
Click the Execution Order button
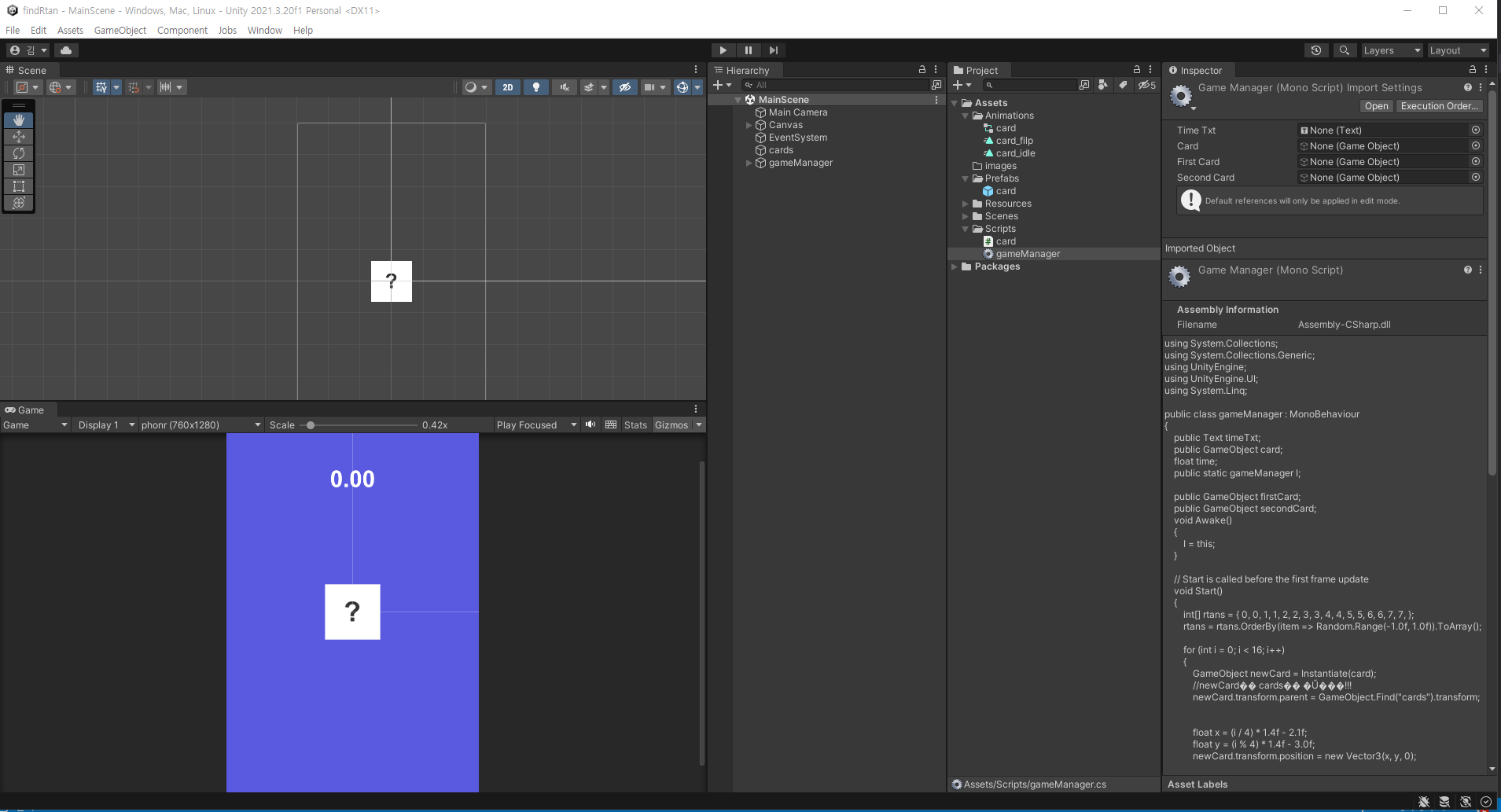point(1440,106)
